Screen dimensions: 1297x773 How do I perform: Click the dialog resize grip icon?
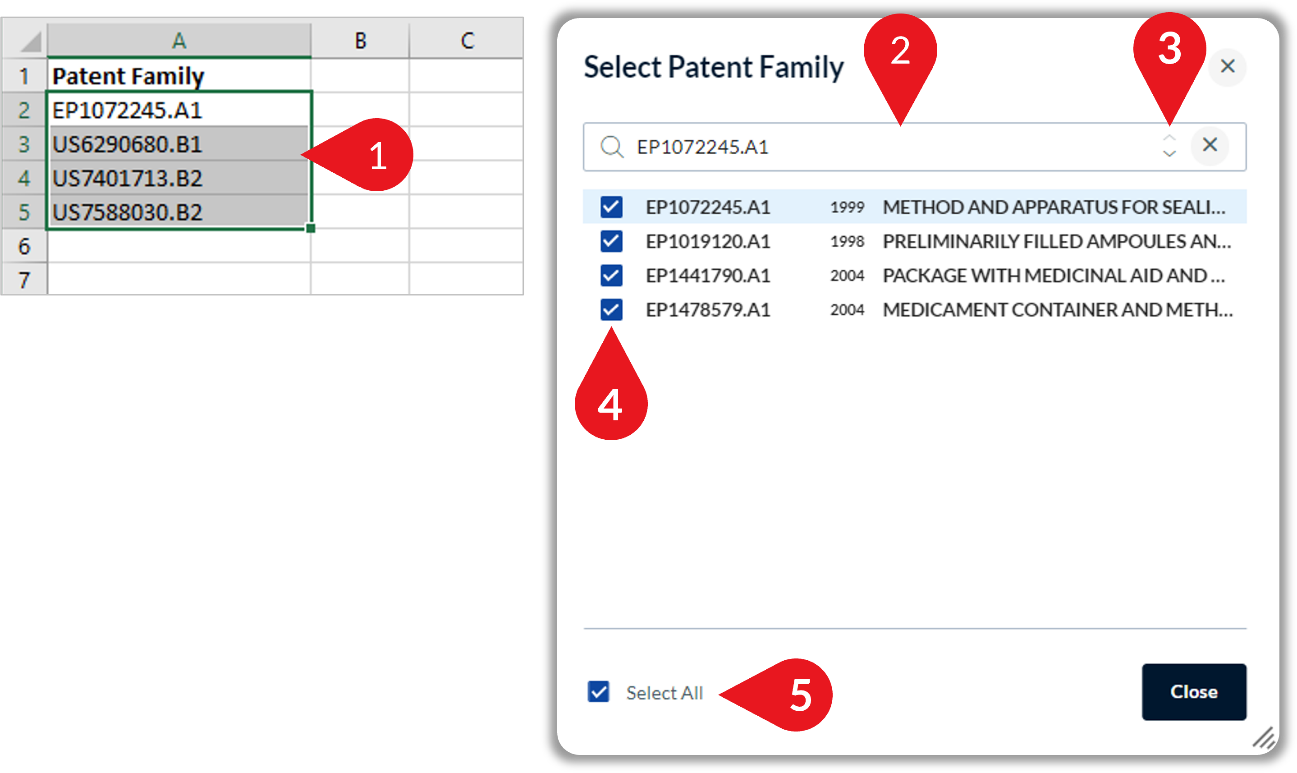(x=1264, y=738)
